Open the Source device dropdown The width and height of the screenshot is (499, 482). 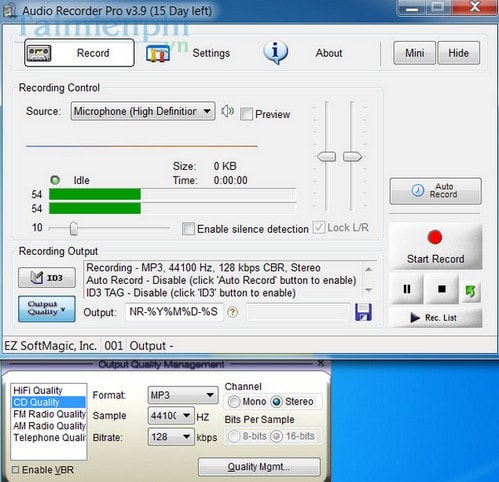(x=143, y=111)
